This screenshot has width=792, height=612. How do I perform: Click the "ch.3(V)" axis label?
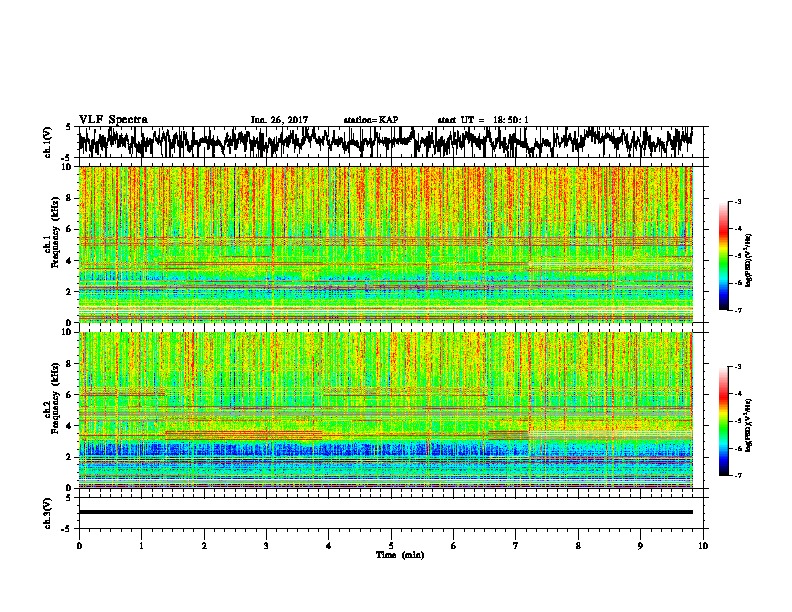click(x=48, y=513)
